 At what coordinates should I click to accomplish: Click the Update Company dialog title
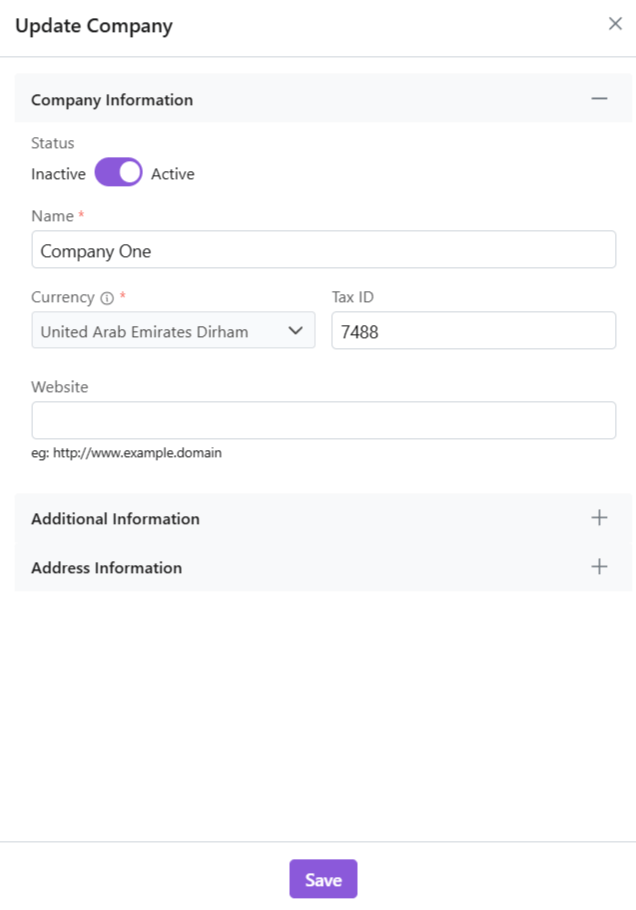[x=94, y=26]
